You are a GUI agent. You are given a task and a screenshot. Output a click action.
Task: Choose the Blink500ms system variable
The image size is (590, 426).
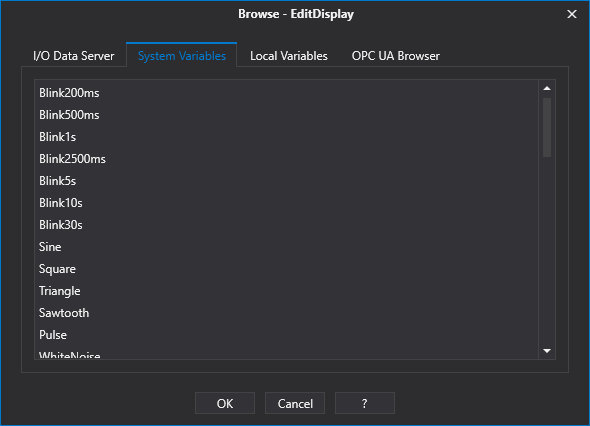coord(286,115)
